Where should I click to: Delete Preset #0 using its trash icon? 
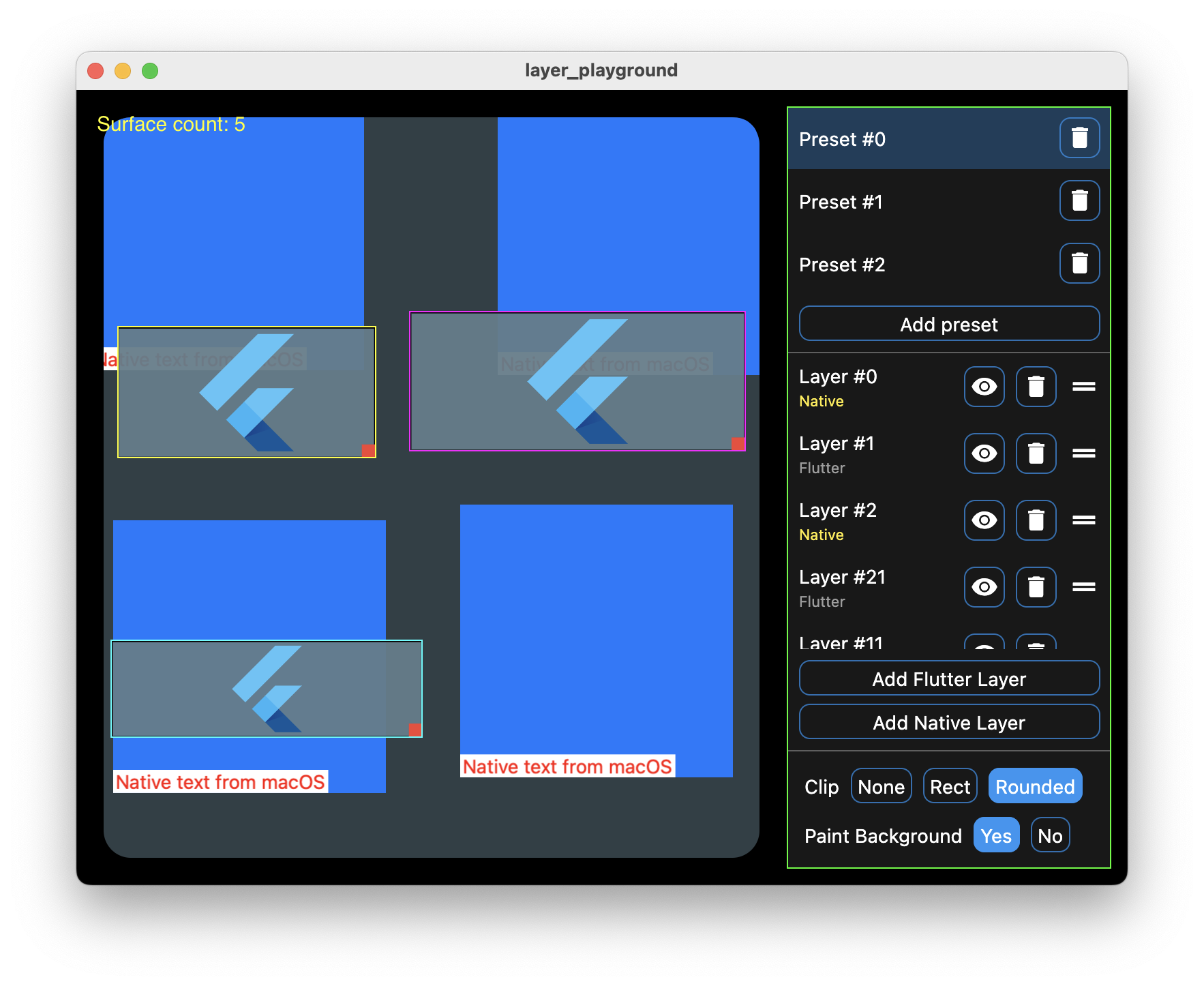point(1079,138)
